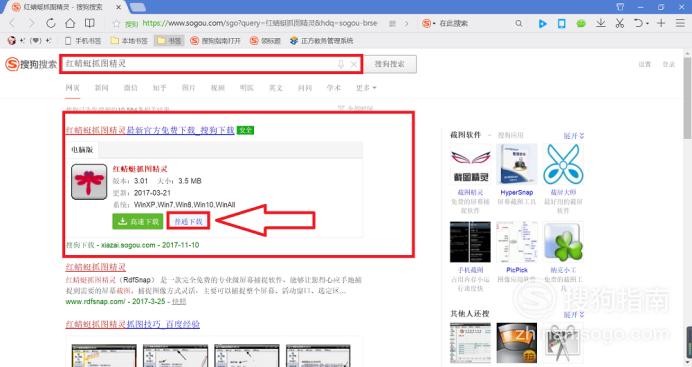The height and width of the screenshot is (367, 692).
Task: Switch to the 学术 search tab
Action: [x=334, y=88]
